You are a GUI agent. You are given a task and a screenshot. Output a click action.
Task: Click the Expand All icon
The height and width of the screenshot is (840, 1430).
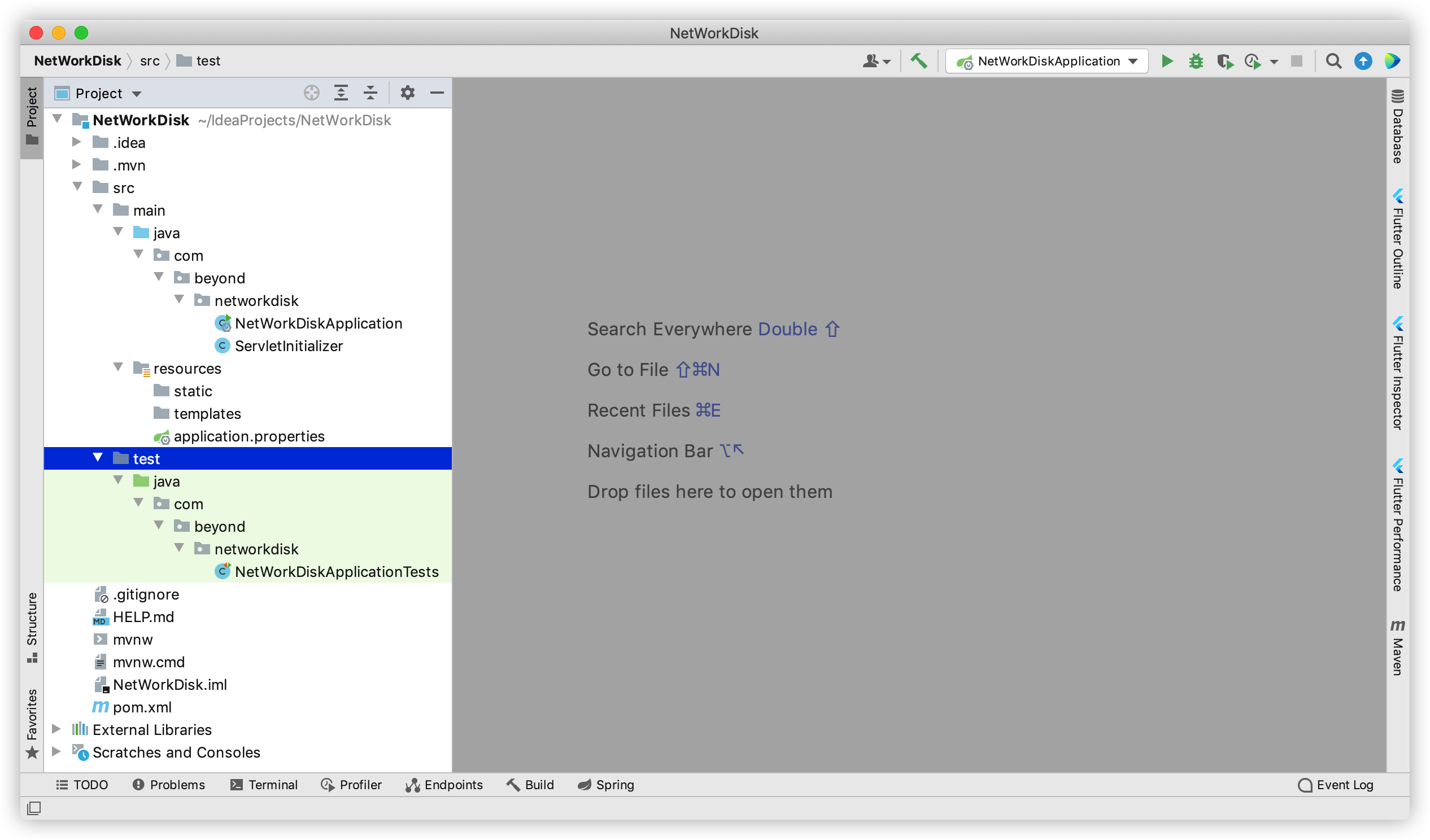341,93
